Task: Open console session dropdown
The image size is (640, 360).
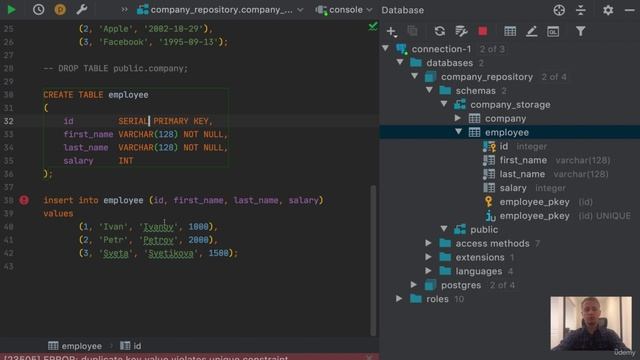Action: (x=344, y=10)
